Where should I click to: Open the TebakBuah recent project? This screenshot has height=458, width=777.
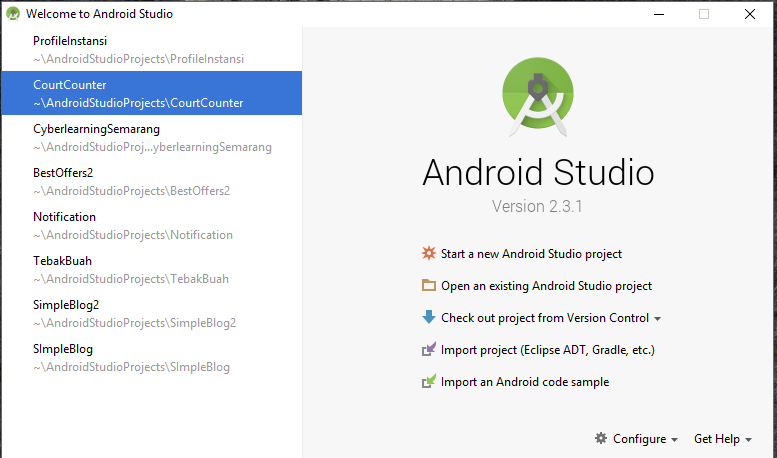pyautogui.click(x=152, y=269)
